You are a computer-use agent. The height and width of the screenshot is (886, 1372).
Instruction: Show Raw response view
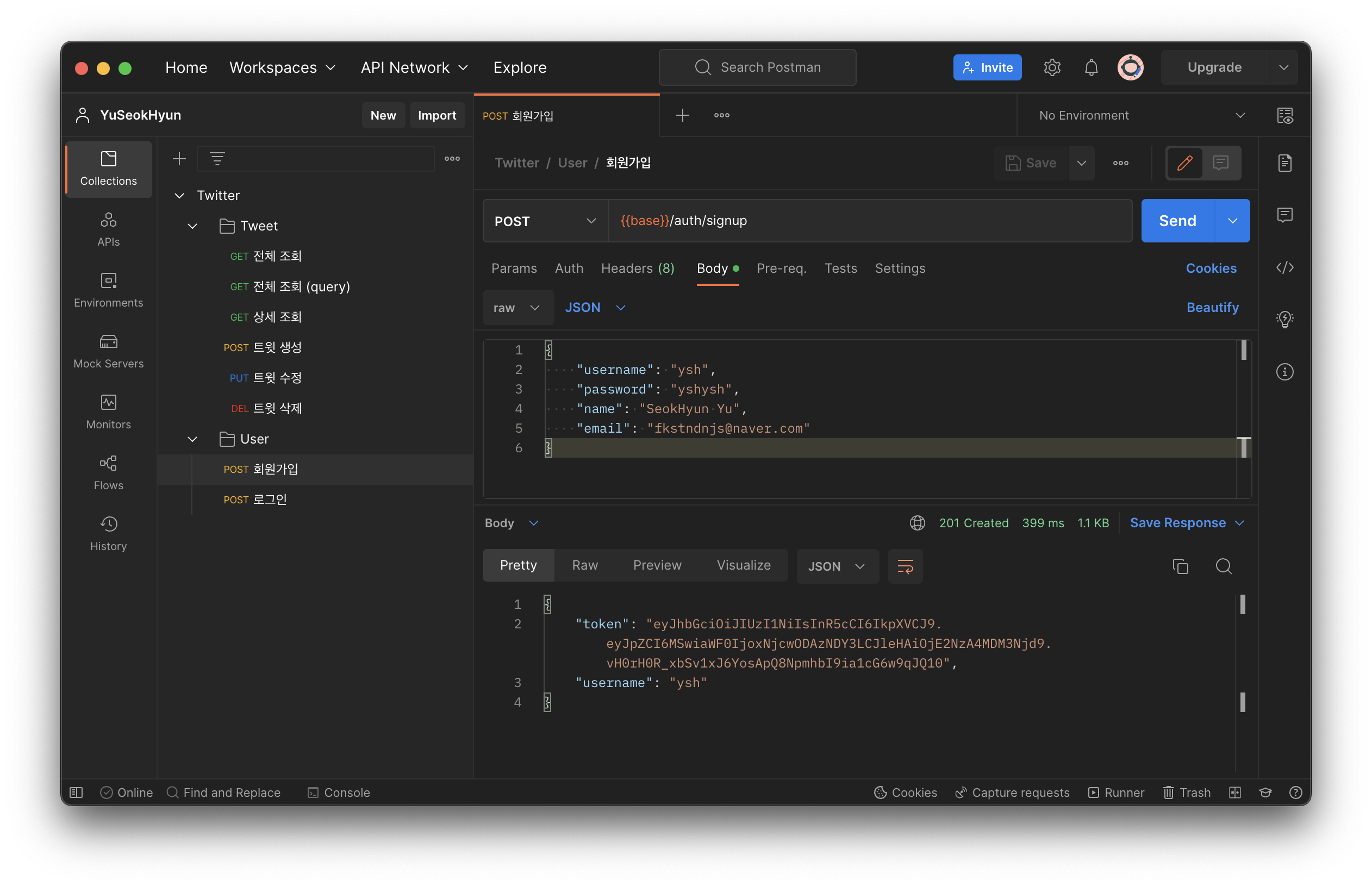(584, 565)
